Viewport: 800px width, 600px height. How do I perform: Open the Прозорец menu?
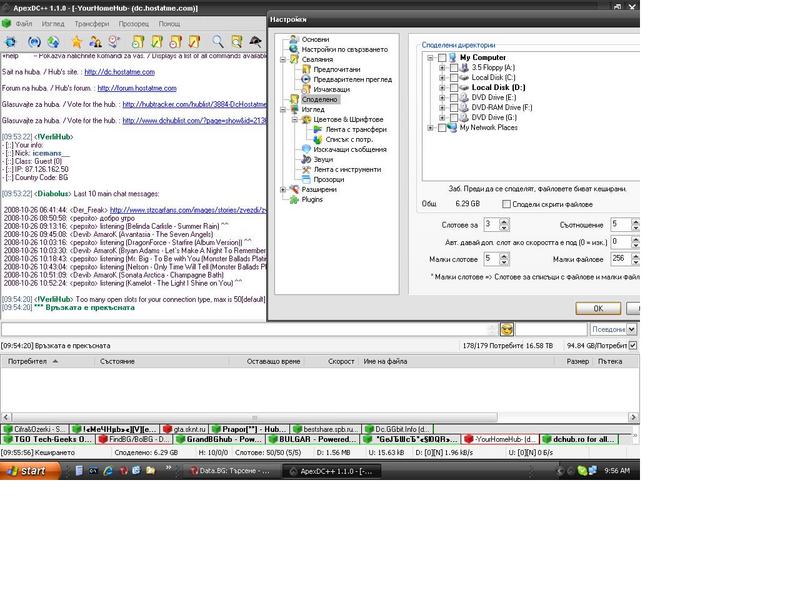pyautogui.click(x=134, y=23)
